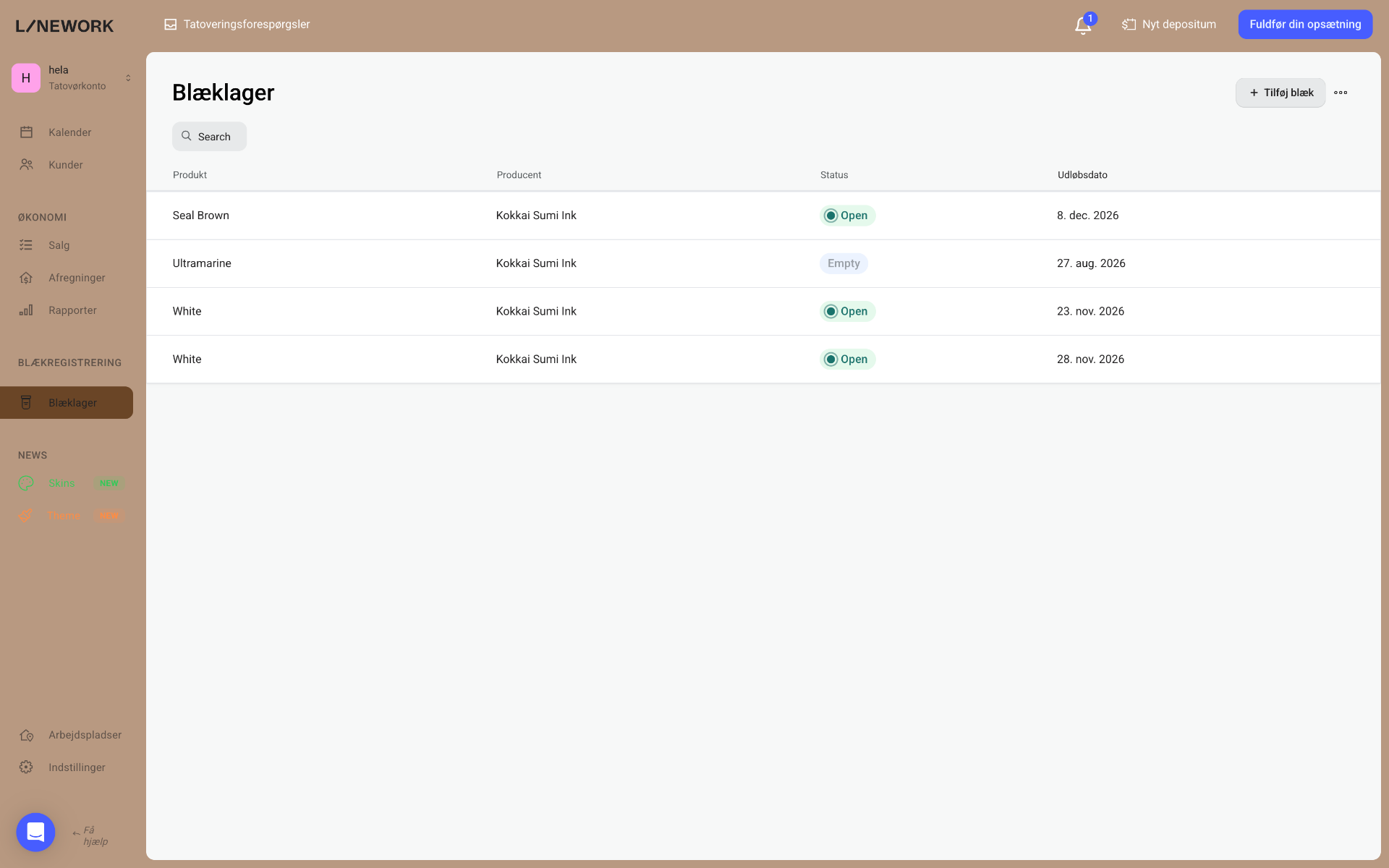Click the Kalender calendar icon

(x=27, y=132)
